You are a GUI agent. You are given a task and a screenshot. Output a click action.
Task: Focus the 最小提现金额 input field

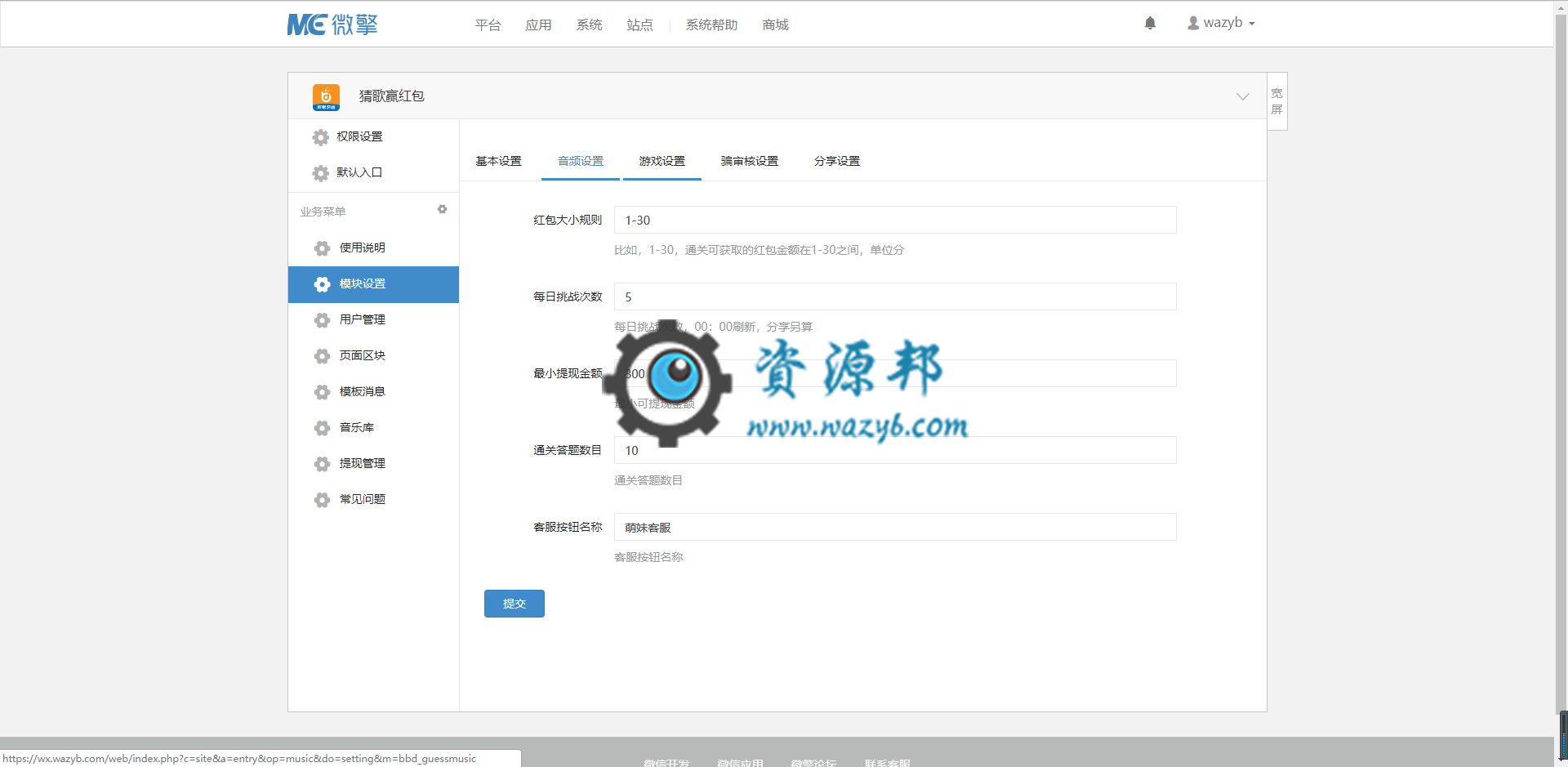[895, 373]
